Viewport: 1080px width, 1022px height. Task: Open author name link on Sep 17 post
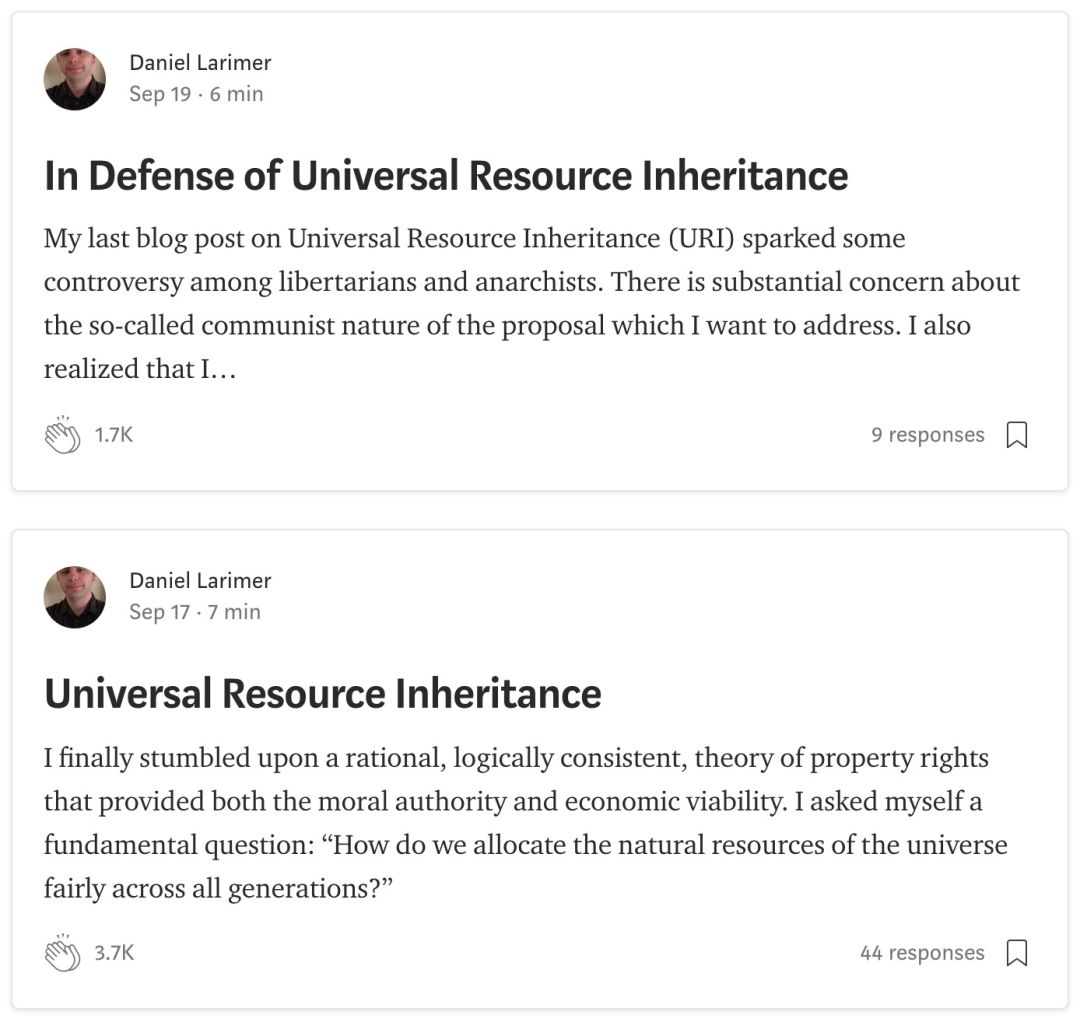pyautogui.click(x=200, y=581)
